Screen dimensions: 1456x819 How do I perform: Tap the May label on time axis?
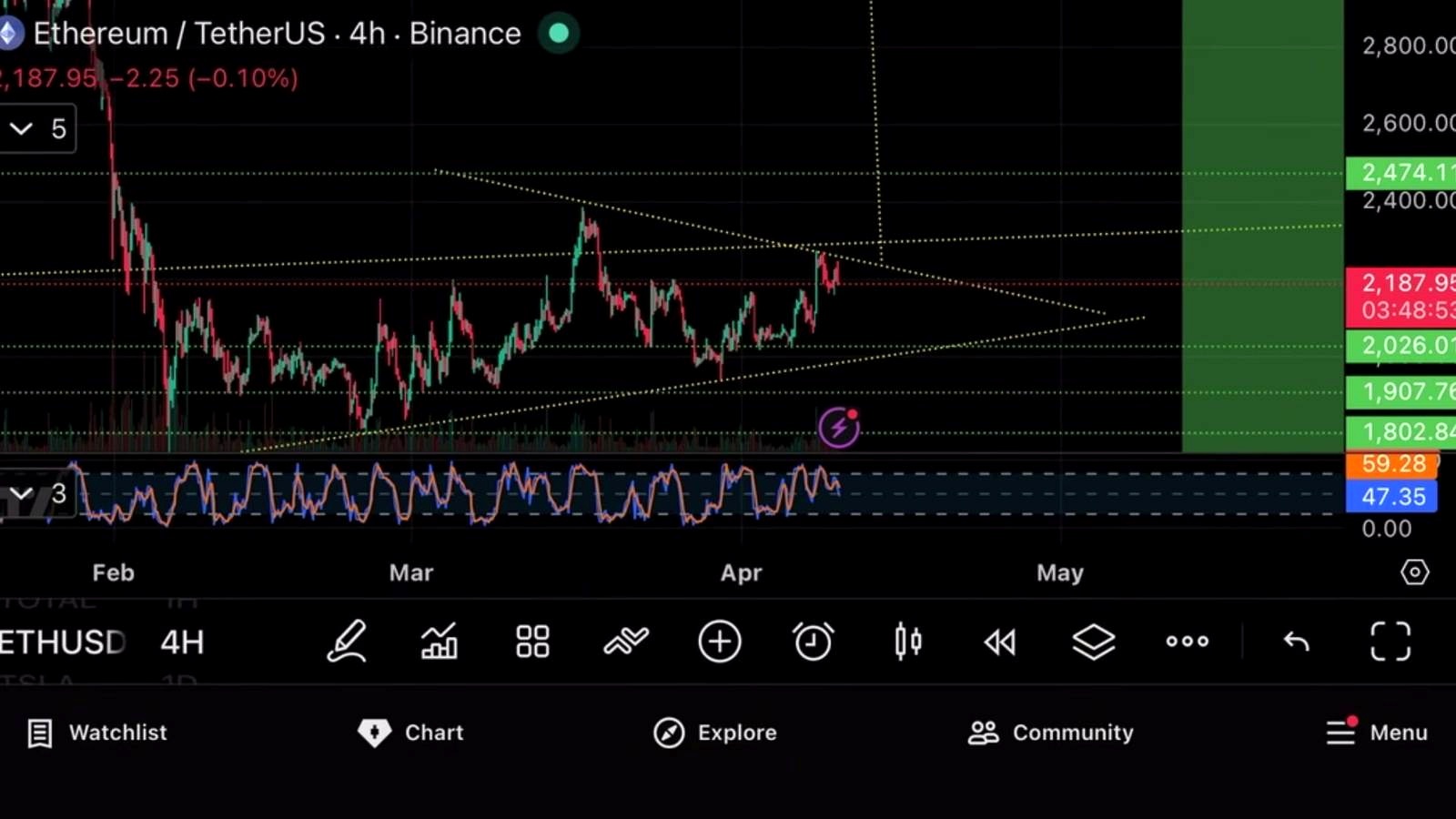click(1060, 573)
